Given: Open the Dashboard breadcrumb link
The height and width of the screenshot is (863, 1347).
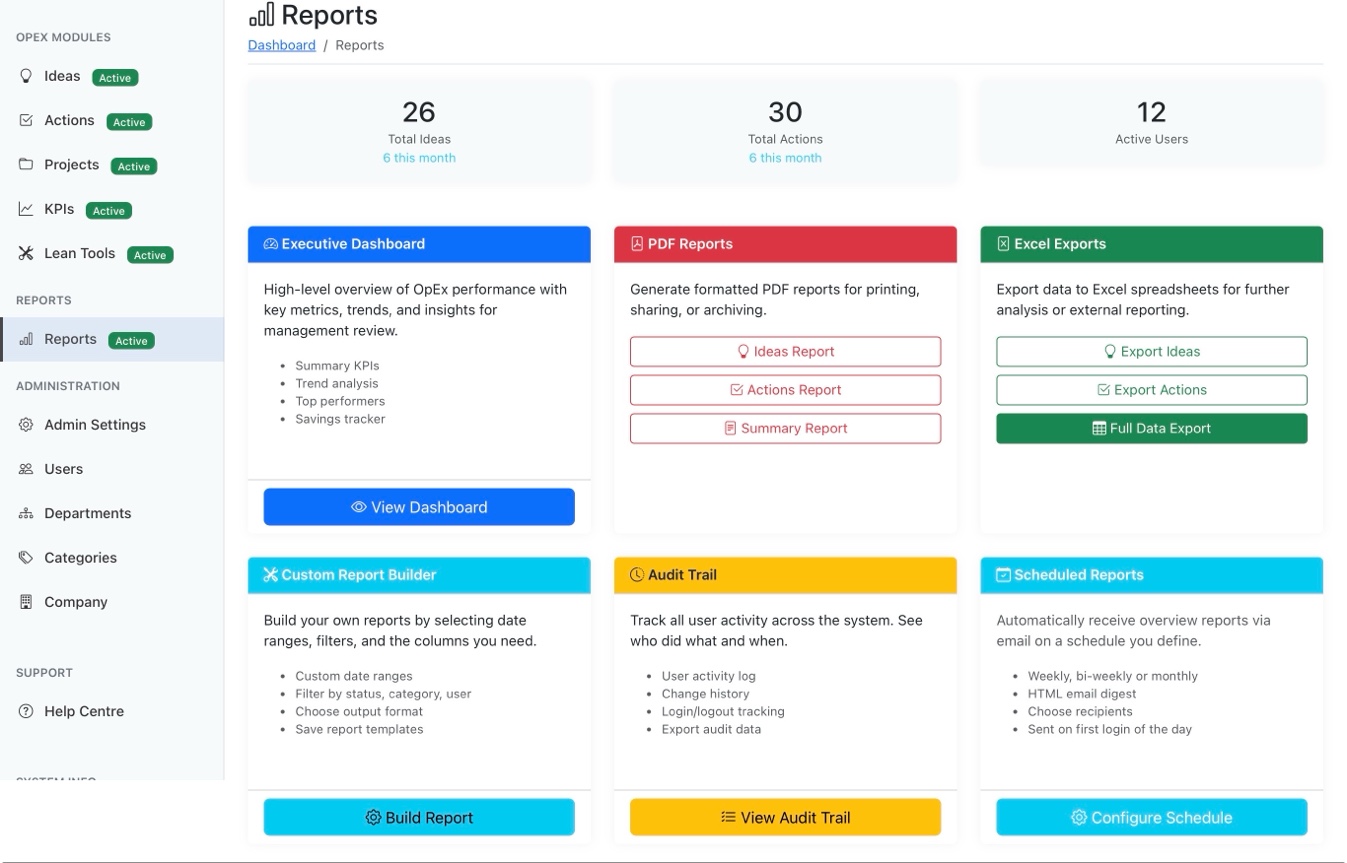Looking at the screenshot, I should (281, 44).
